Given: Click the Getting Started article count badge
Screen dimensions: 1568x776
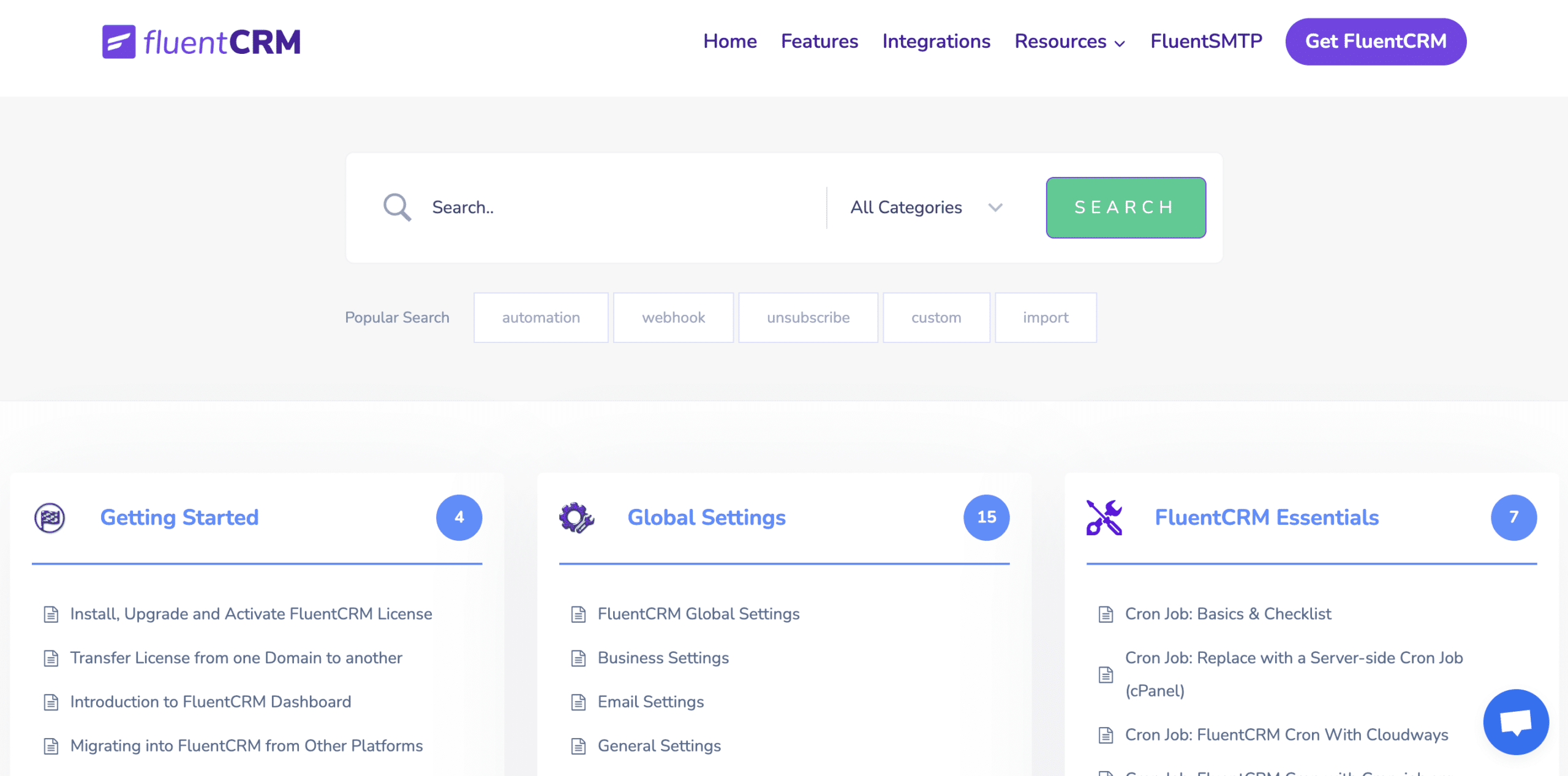Looking at the screenshot, I should (458, 517).
